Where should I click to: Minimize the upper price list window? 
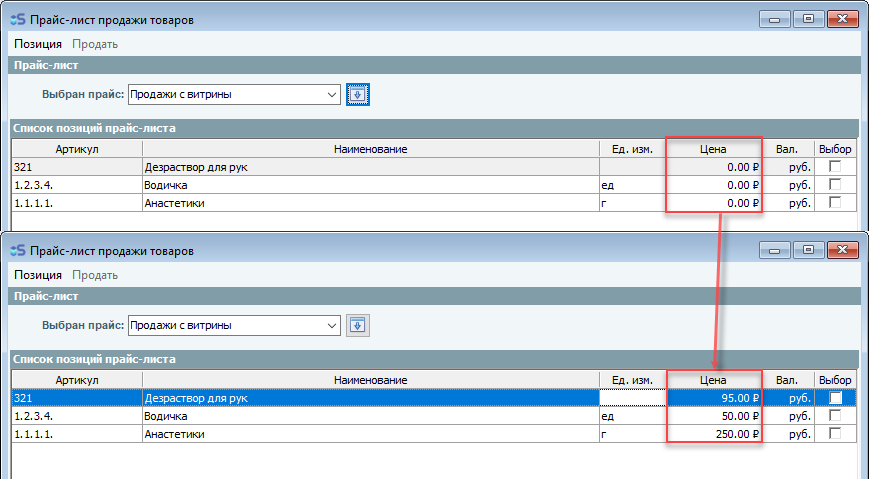point(775,19)
